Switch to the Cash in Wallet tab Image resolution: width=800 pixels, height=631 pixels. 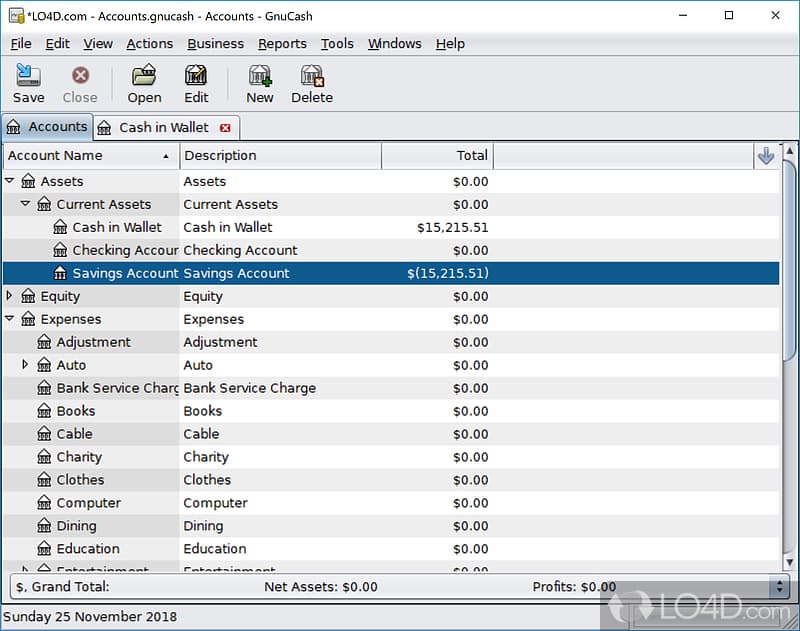pos(165,127)
